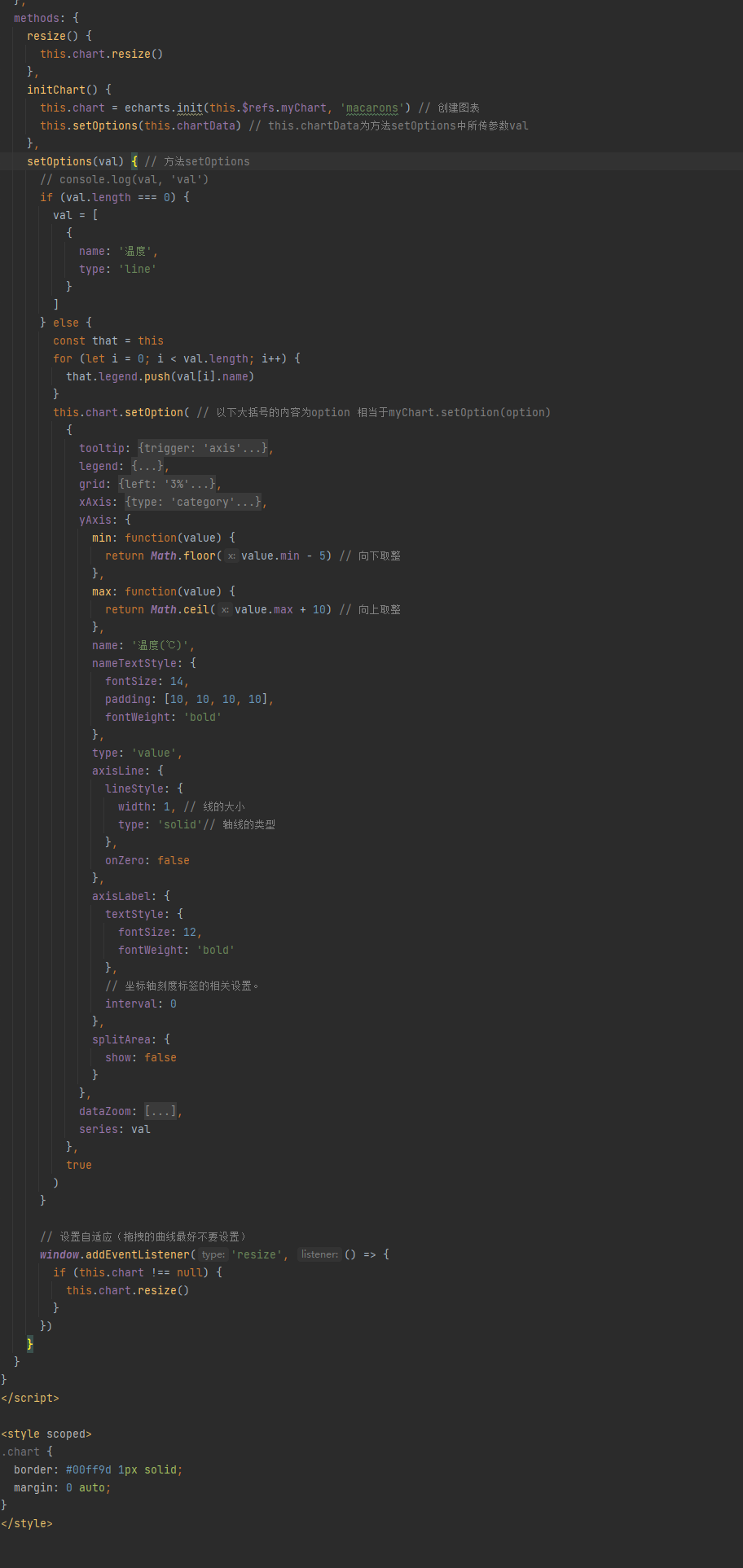Click the type: 'solid' property line
The image size is (743, 1568).
pos(160,824)
